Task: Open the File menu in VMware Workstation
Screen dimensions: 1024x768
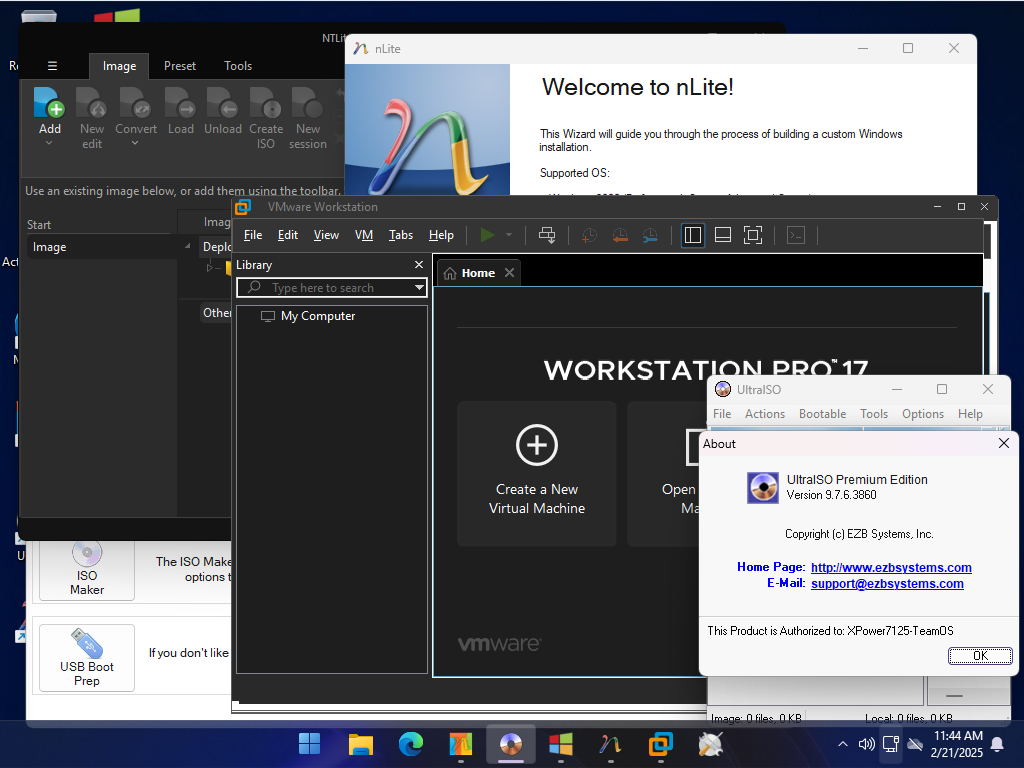Action: pos(253,235)
